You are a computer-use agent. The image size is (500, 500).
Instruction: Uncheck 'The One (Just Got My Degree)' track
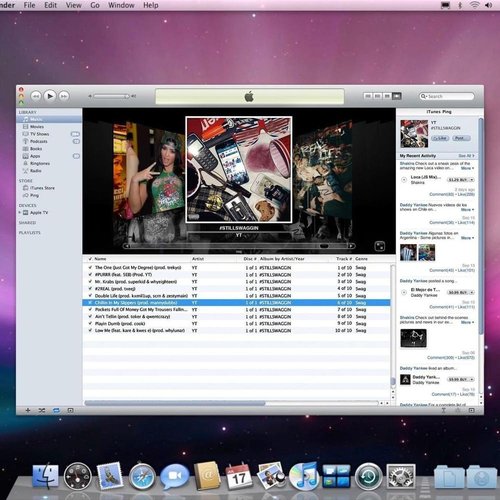(90, 268)
